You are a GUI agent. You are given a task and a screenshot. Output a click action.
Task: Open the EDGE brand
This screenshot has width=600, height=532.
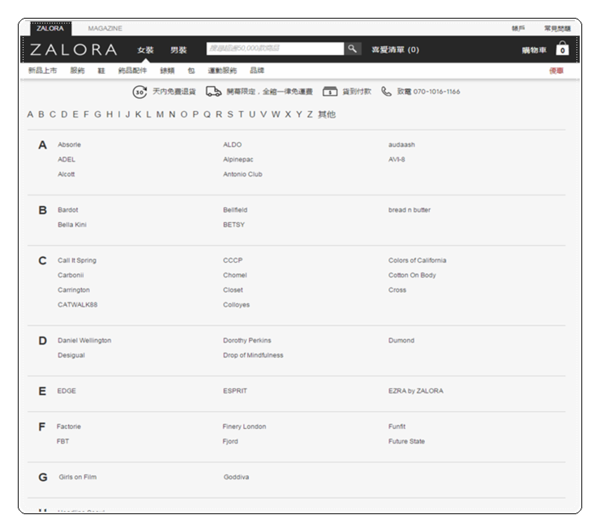67,391
